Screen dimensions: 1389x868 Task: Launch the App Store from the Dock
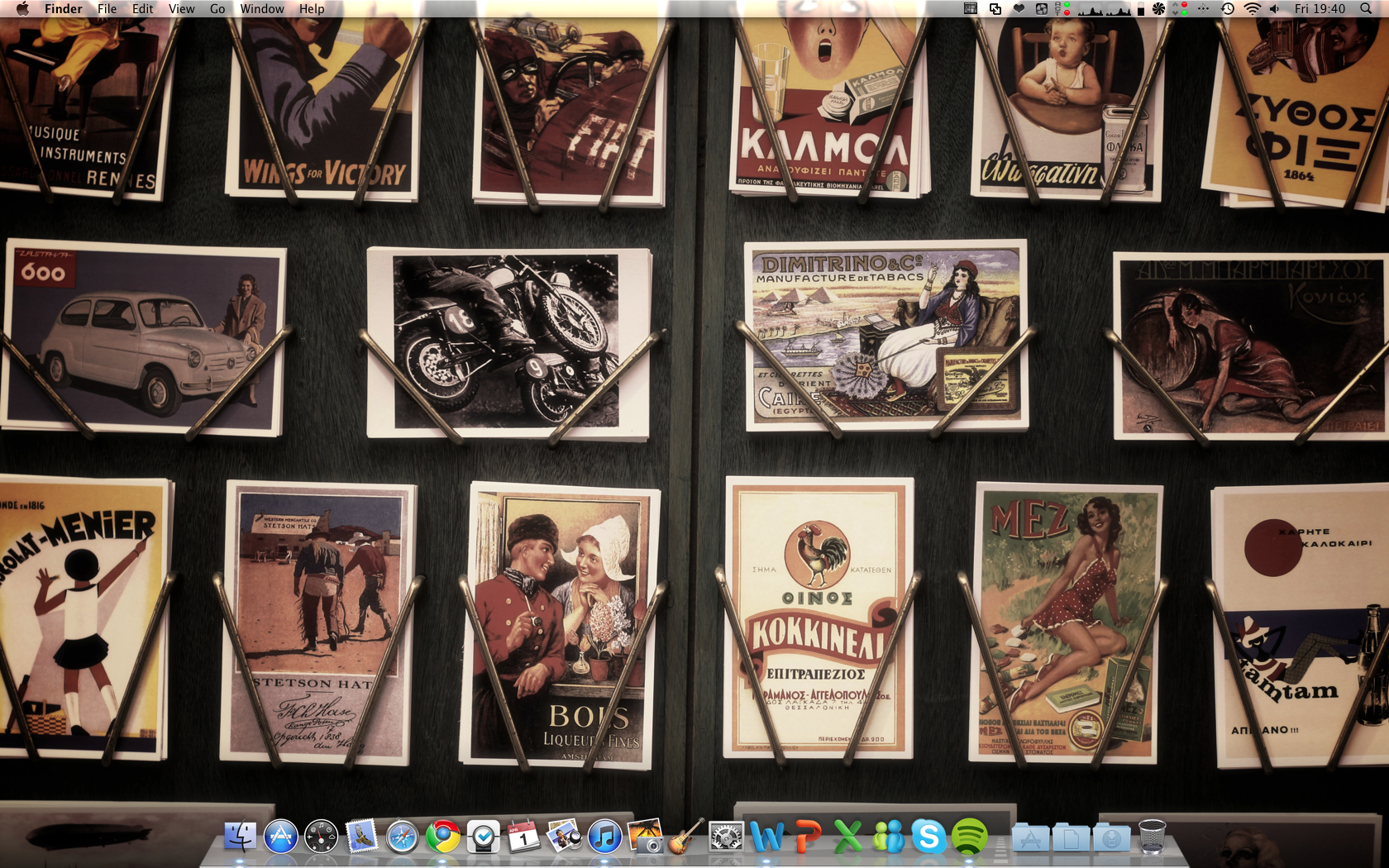coord(280,837)
